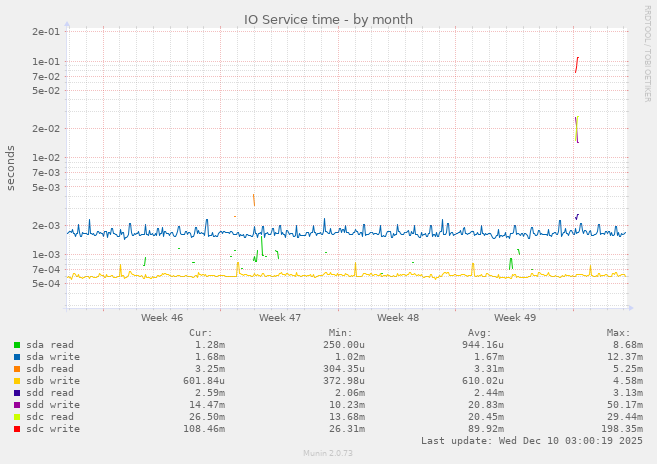657x464 pixels.
Task: Click sdc write max value 198.35m
Action: coord(622,429)
